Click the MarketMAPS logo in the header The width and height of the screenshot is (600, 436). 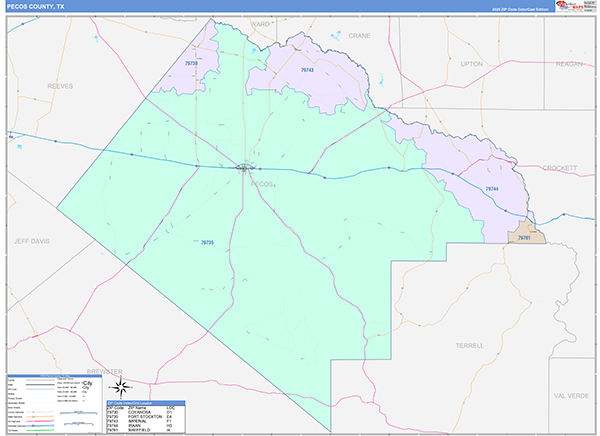coord(570,6)
